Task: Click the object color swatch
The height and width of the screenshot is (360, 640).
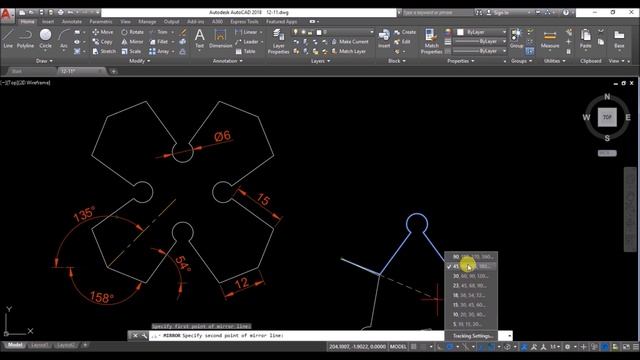Action: click(460, 32)
